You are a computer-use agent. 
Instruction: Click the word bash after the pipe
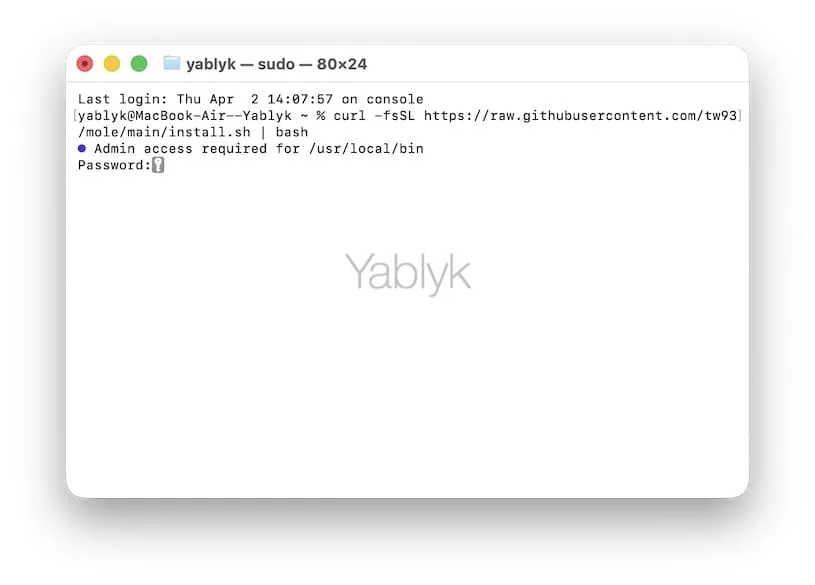click(x=292, y=132)
